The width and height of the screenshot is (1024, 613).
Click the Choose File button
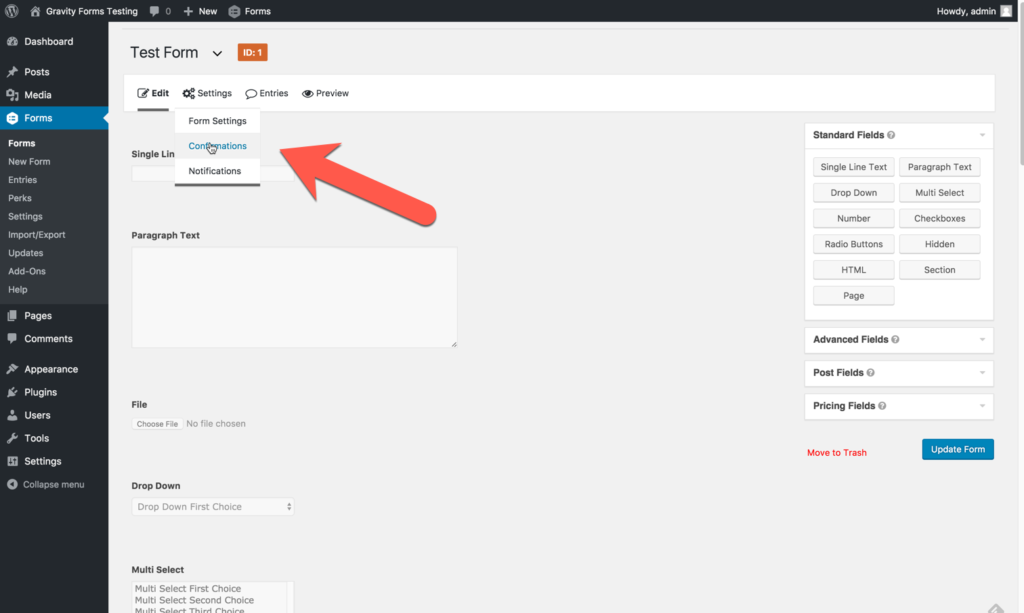(156, 423)
